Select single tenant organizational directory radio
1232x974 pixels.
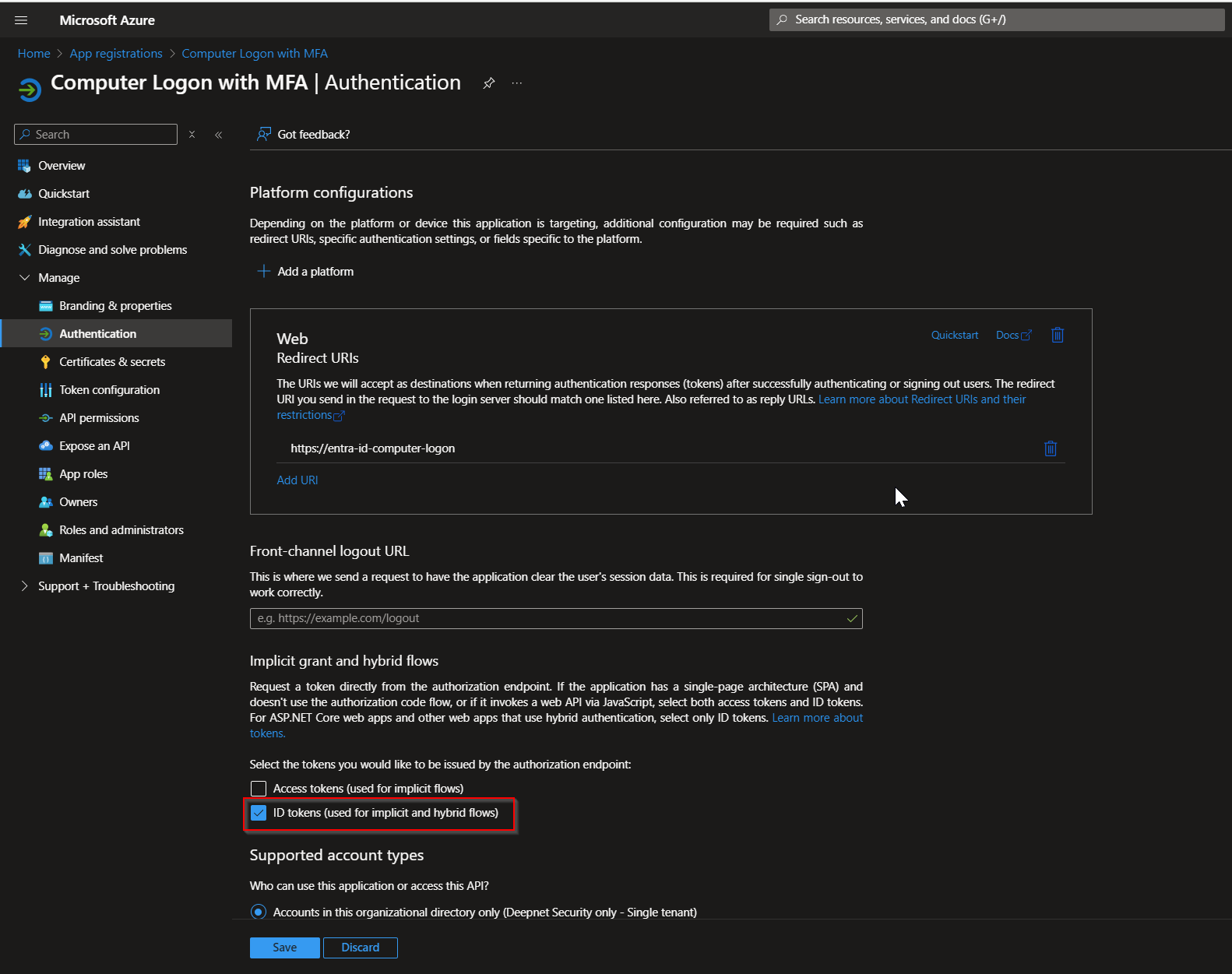tap(259, 912)
